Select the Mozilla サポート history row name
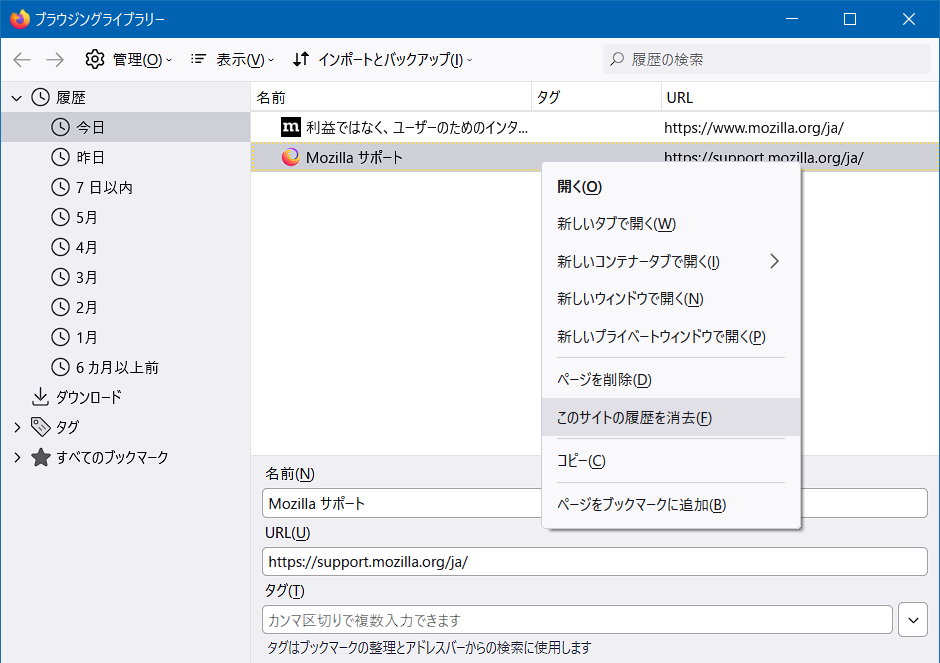Viewport: 940px width, 663px height. tap(354, 158)
